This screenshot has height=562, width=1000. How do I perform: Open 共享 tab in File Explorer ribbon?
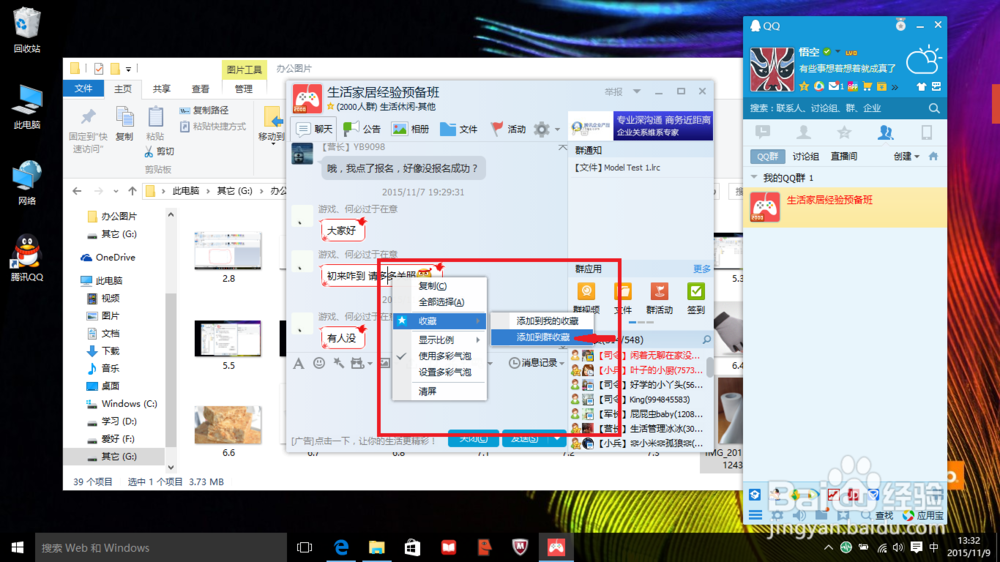[161, 89]
